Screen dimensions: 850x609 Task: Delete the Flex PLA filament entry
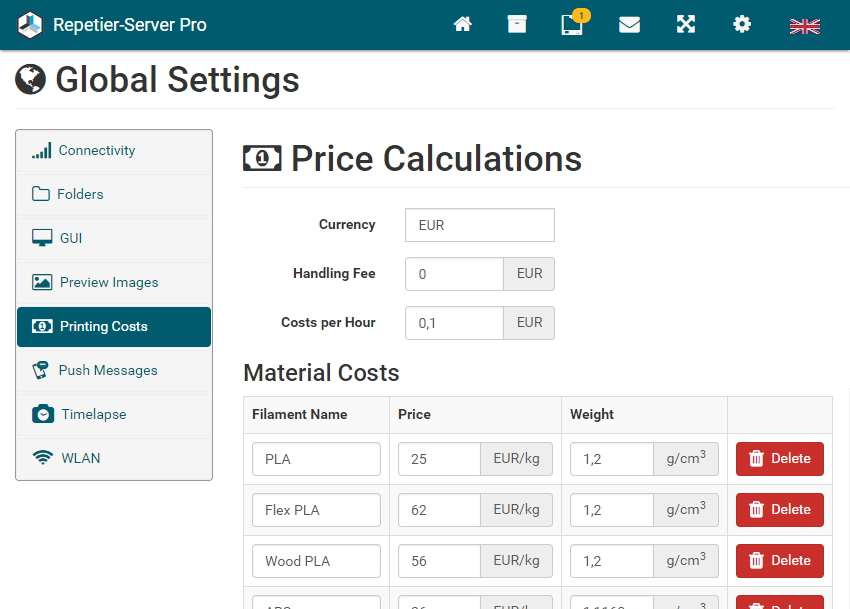pos(780,510)
